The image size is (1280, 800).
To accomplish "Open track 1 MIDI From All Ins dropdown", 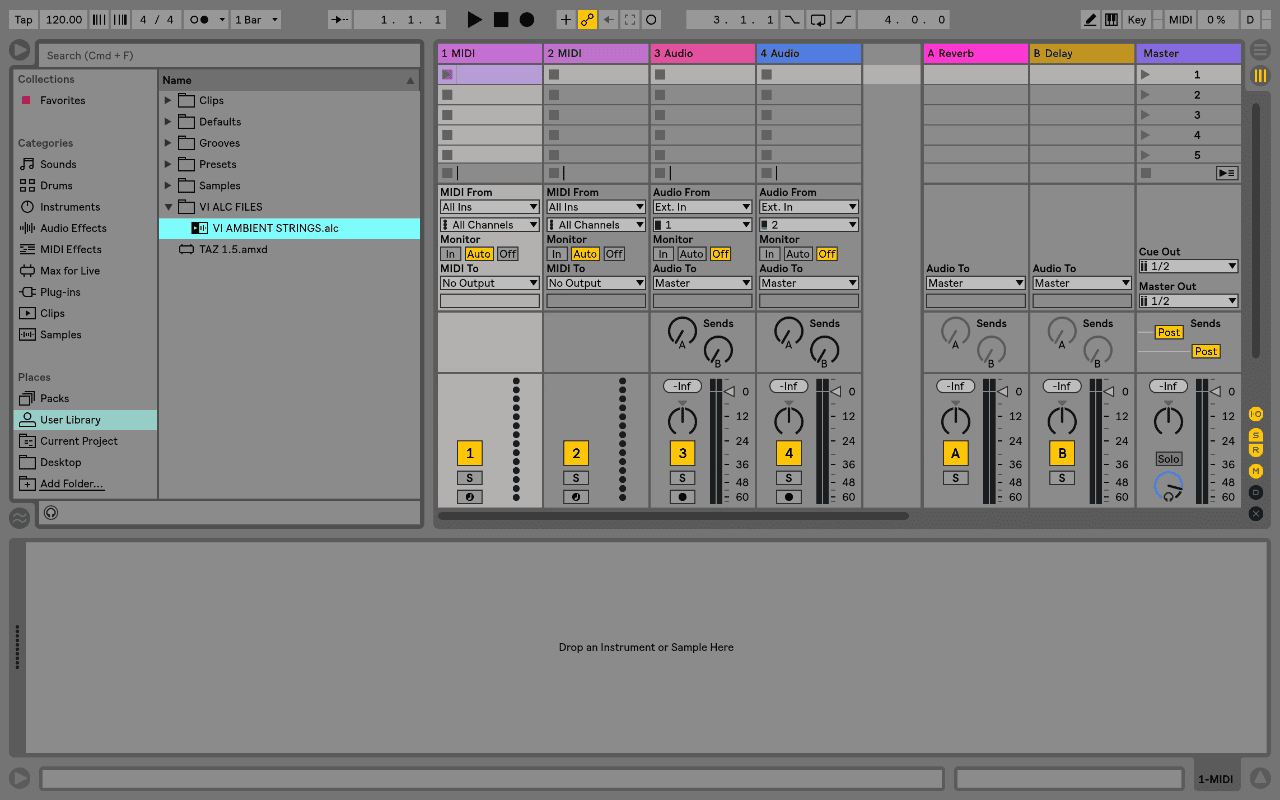I will click(x=490, y=207).
